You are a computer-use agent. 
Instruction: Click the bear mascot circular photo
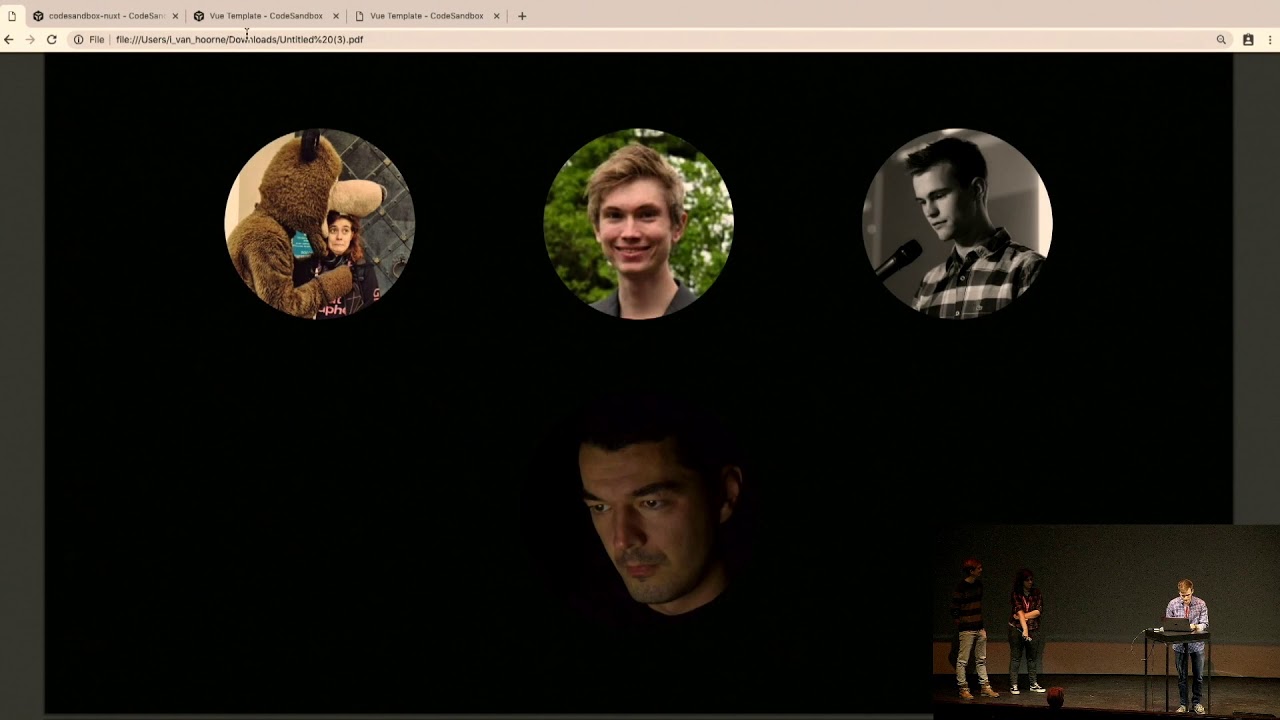coord(320,223)
